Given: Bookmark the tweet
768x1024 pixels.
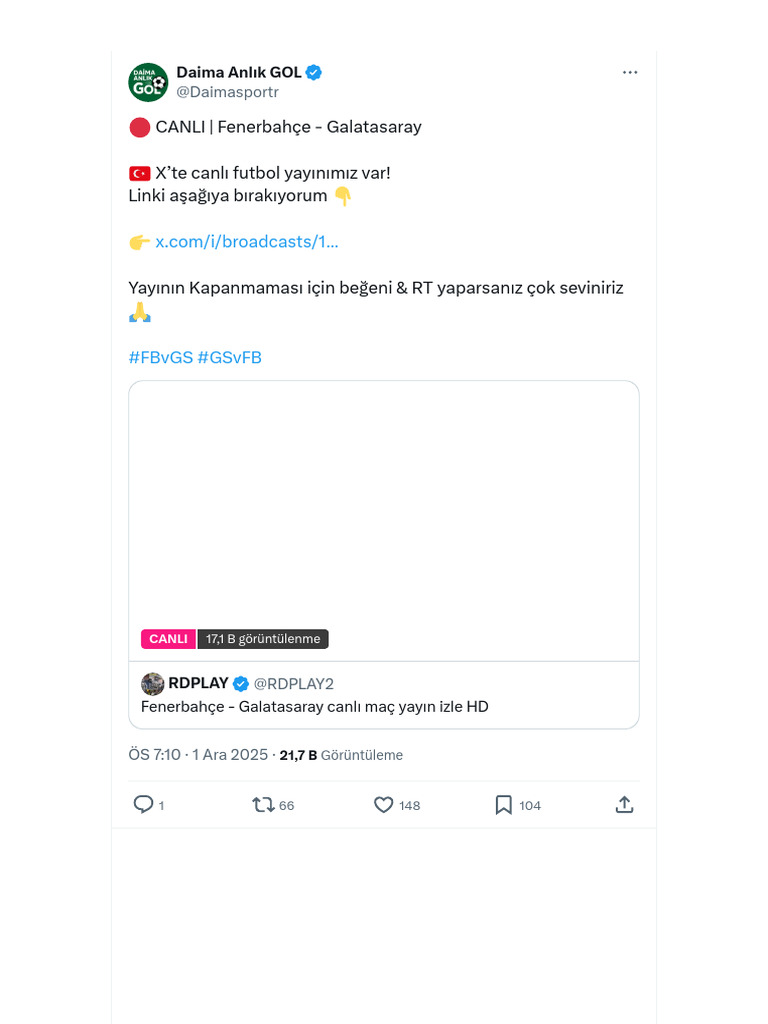Looking at the screenshot, I should pyautogui.click(x=504, y=805).
